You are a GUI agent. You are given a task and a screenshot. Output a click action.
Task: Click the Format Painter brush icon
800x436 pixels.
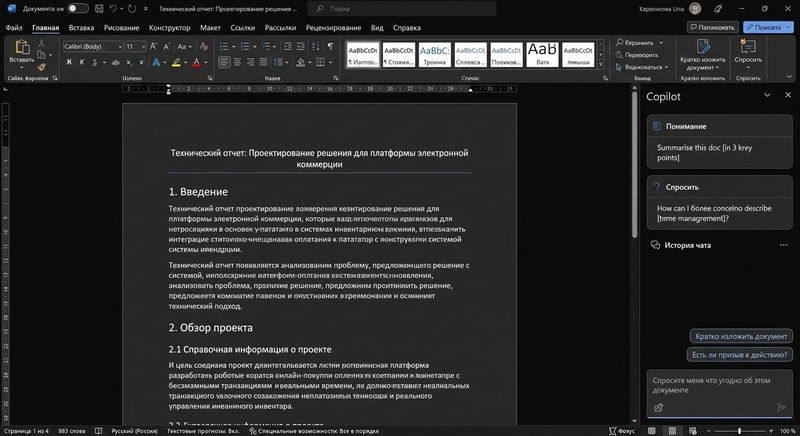(41, 67)
